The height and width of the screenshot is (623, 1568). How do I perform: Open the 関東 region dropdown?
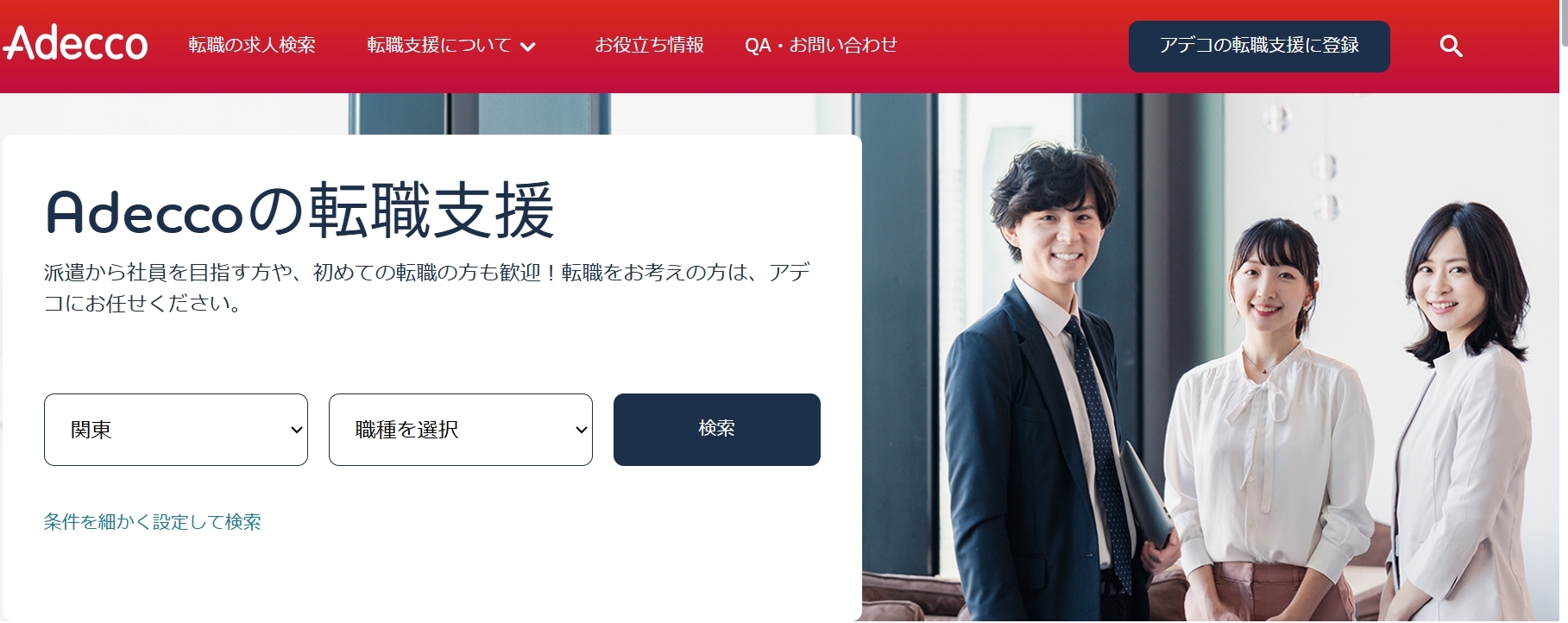point(176,430)
